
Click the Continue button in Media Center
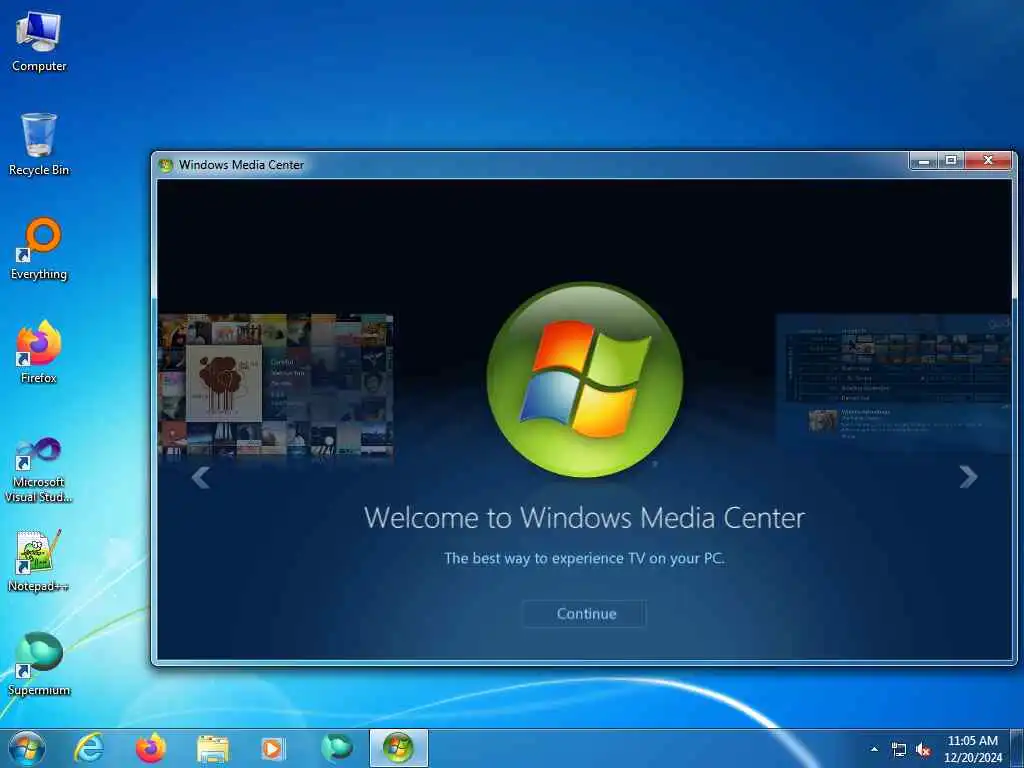[x=584, y=614]
